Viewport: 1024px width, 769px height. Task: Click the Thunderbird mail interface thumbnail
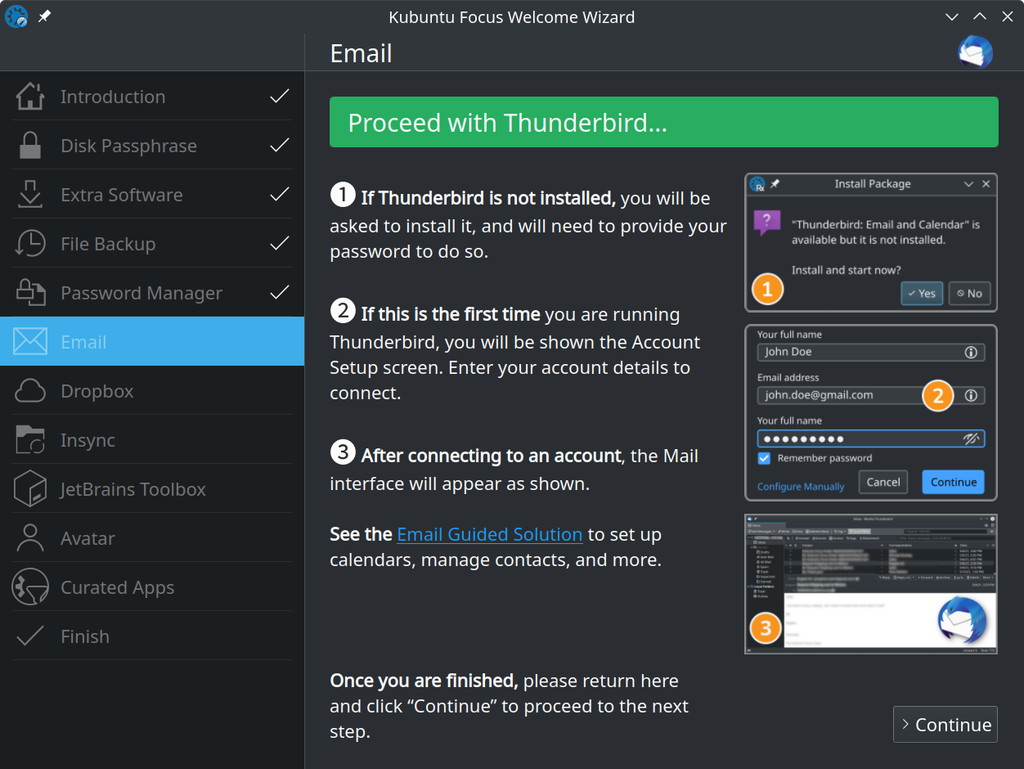pos(871,584)
